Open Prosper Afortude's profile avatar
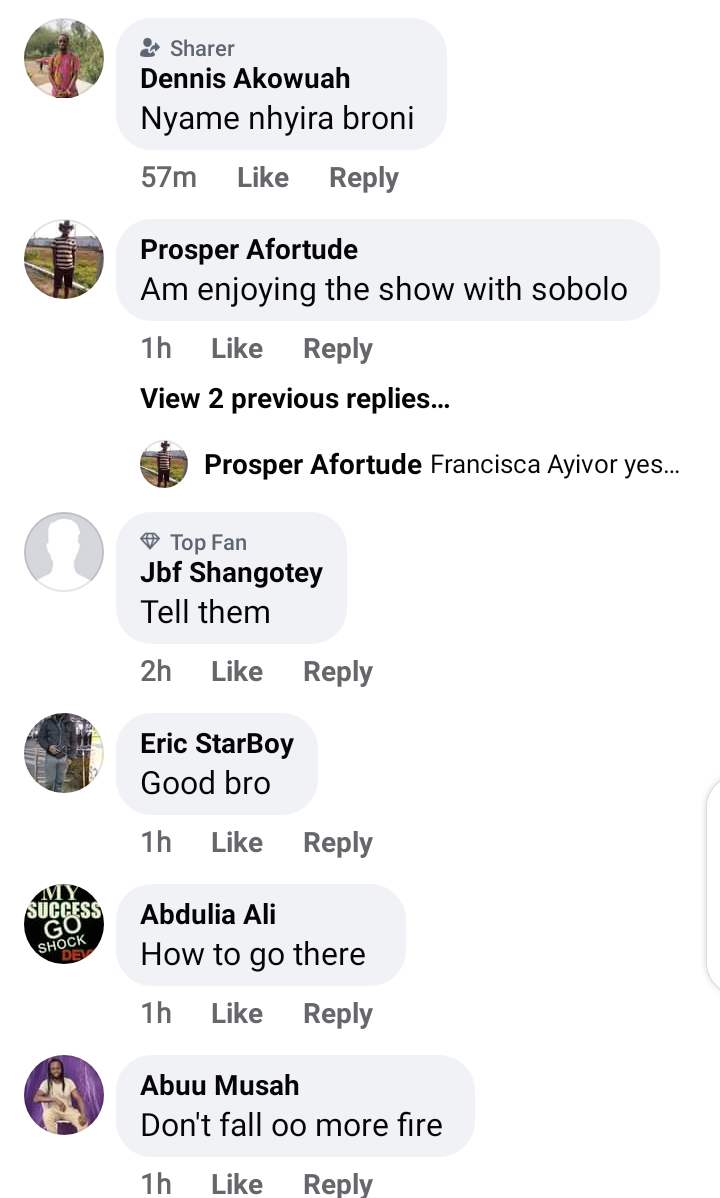The width and height of the screenshot is (720, 1198). point(64,259)
